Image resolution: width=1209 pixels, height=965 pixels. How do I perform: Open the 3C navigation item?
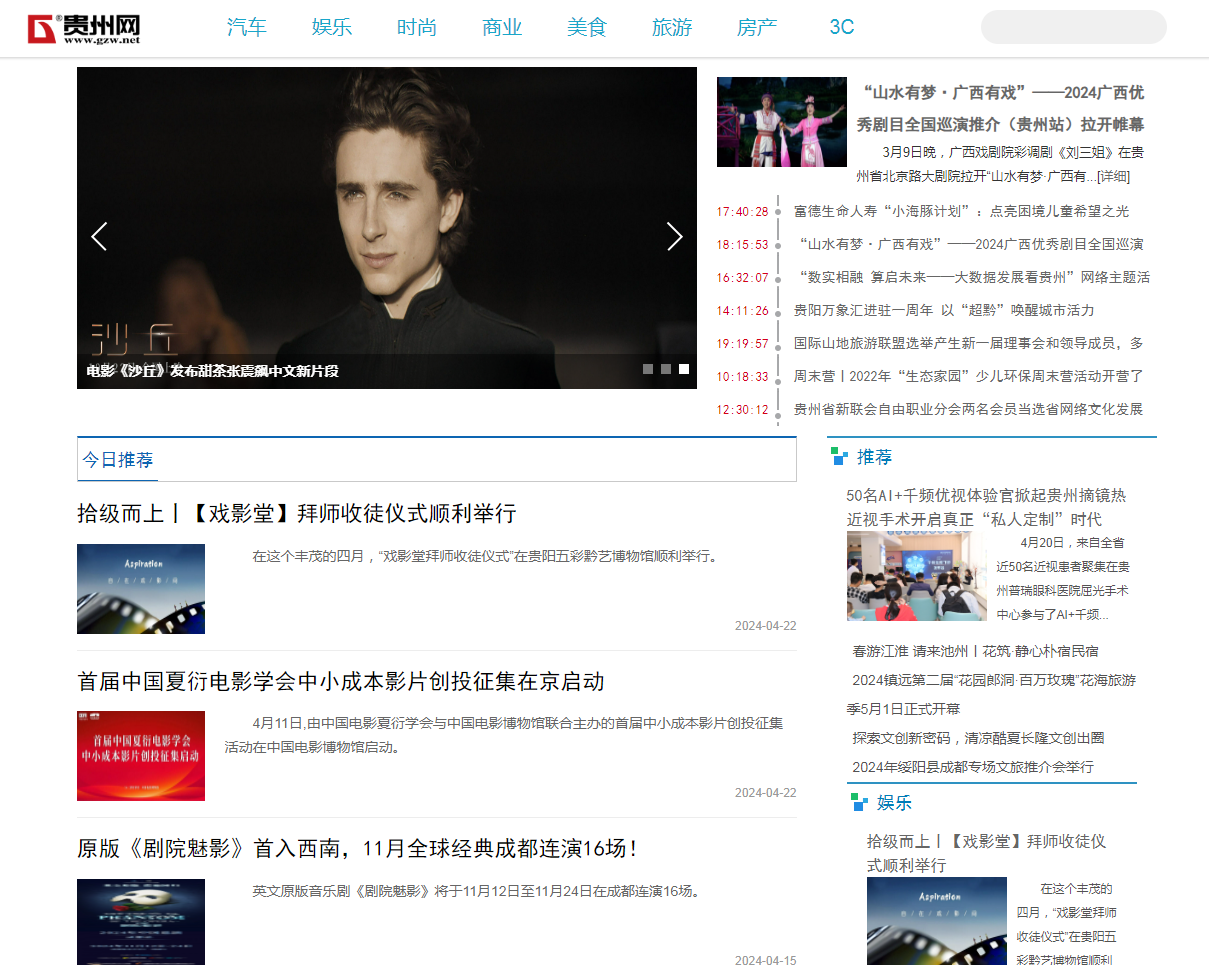coord(842,27)
